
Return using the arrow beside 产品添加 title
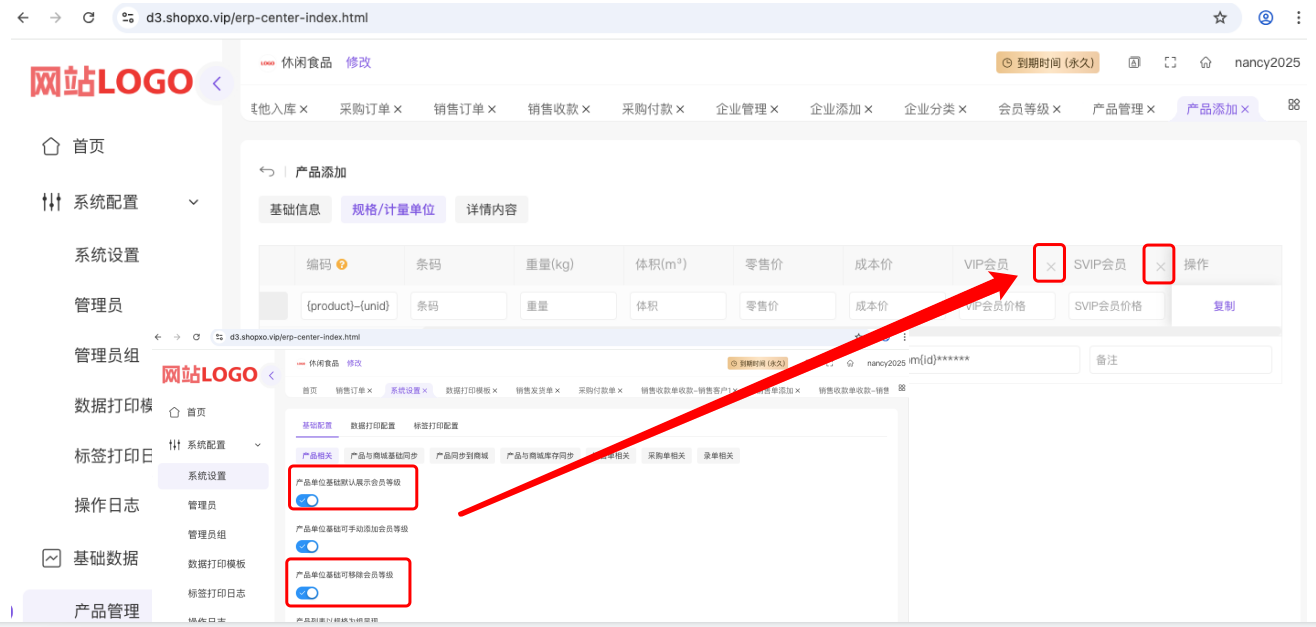click(266, 172)
